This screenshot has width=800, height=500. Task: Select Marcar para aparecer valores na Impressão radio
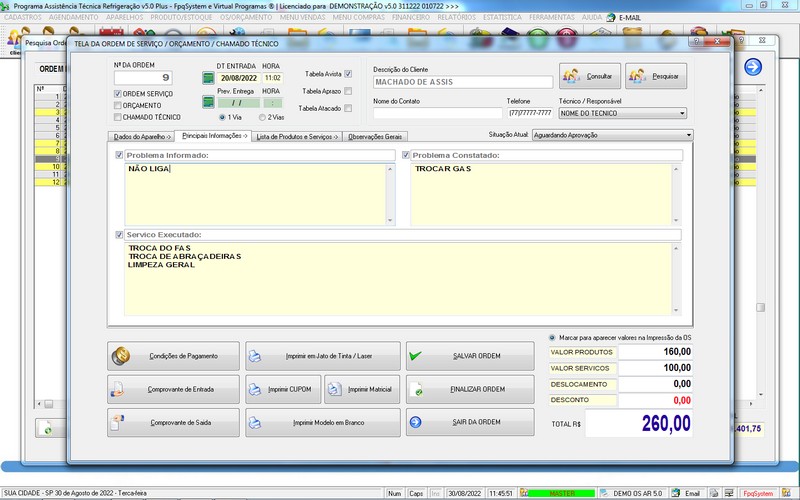[552, 338]
